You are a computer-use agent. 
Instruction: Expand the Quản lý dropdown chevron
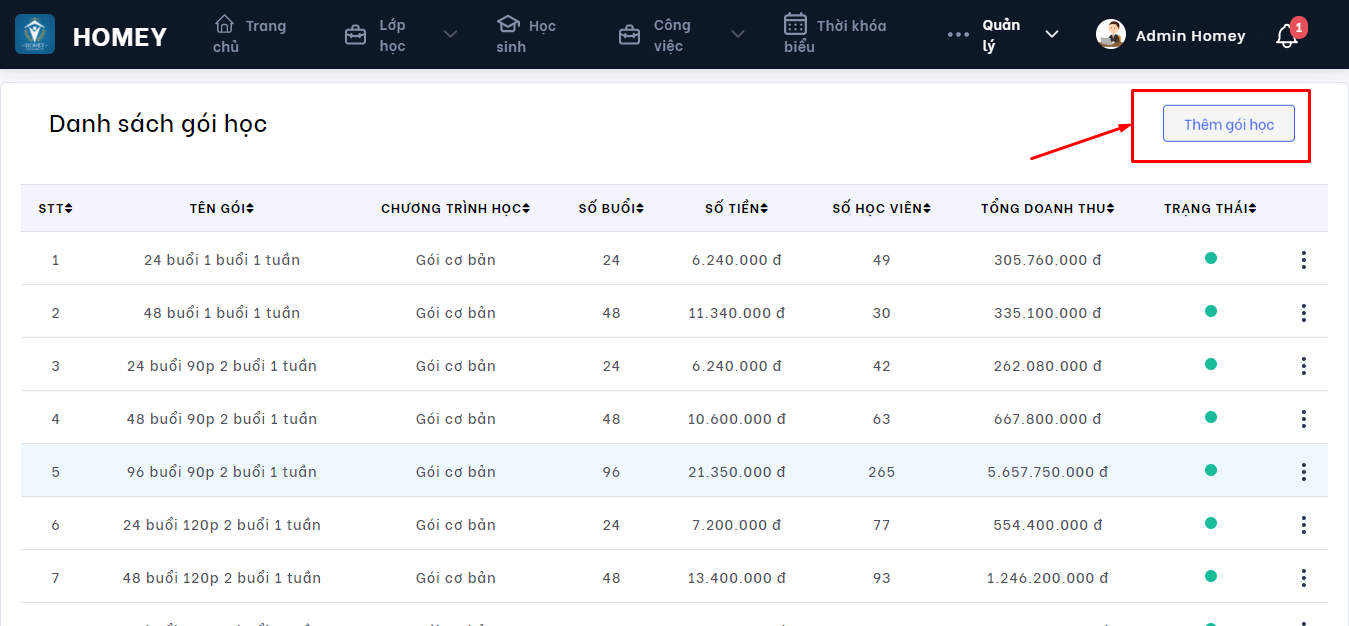(x=1051, y=35)
